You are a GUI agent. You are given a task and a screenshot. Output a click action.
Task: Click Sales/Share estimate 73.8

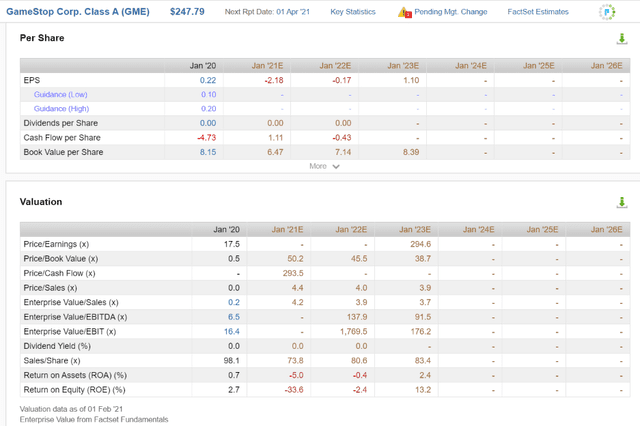(296, 361)
